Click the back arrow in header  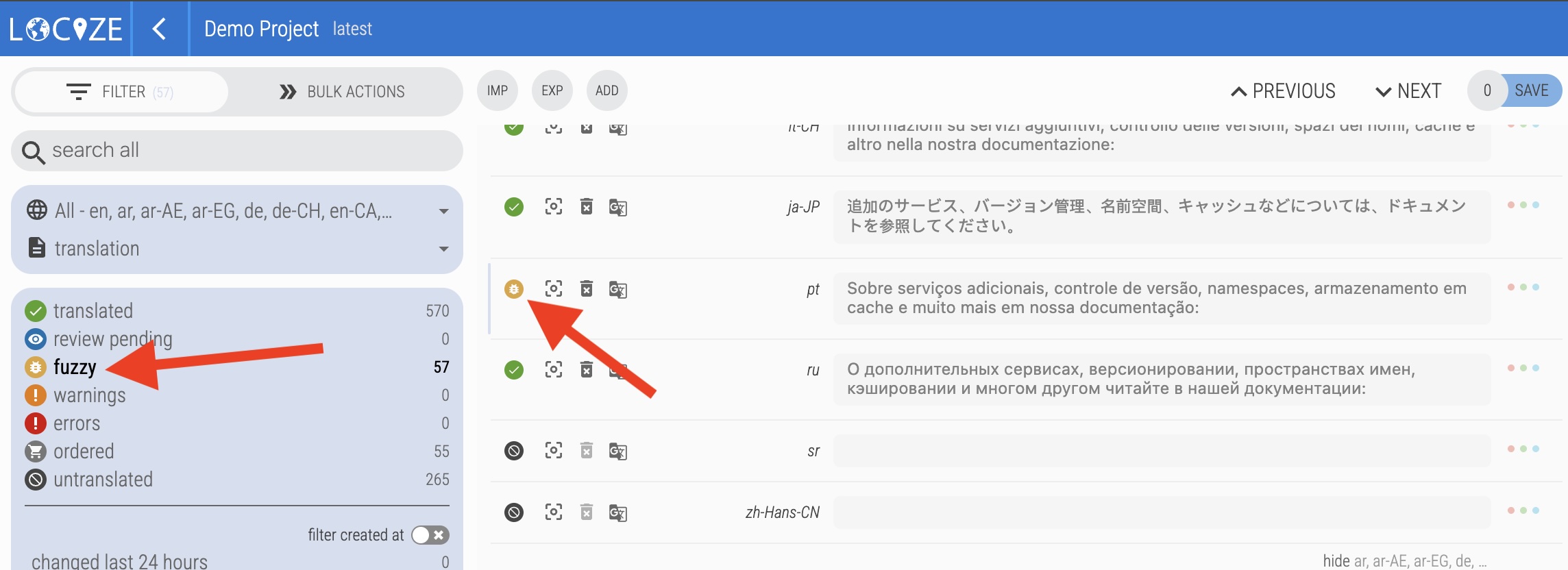click(159, 29)
